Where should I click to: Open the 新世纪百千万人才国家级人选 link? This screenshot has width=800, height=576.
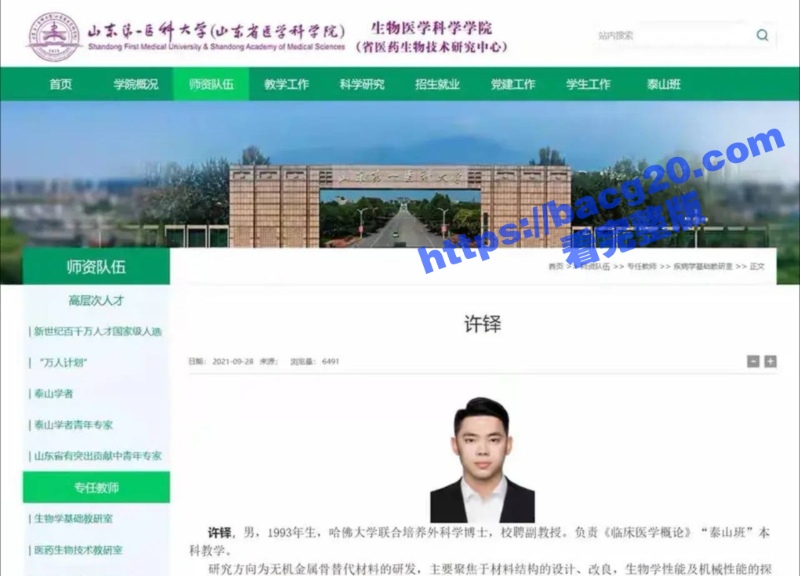coord(97,331)
